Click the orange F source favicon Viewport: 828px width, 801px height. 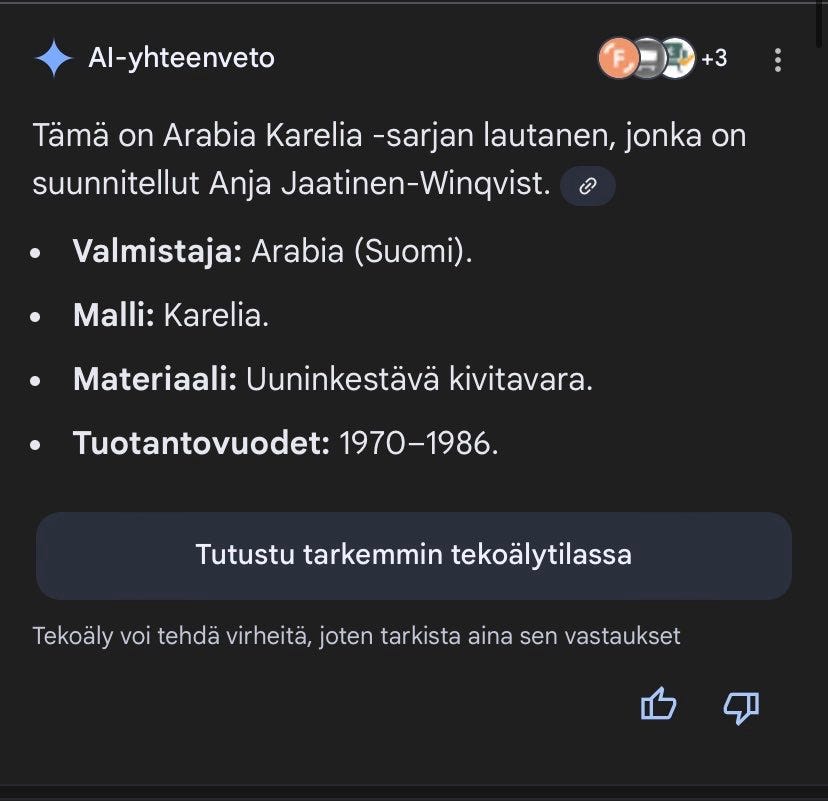(620, 58)
